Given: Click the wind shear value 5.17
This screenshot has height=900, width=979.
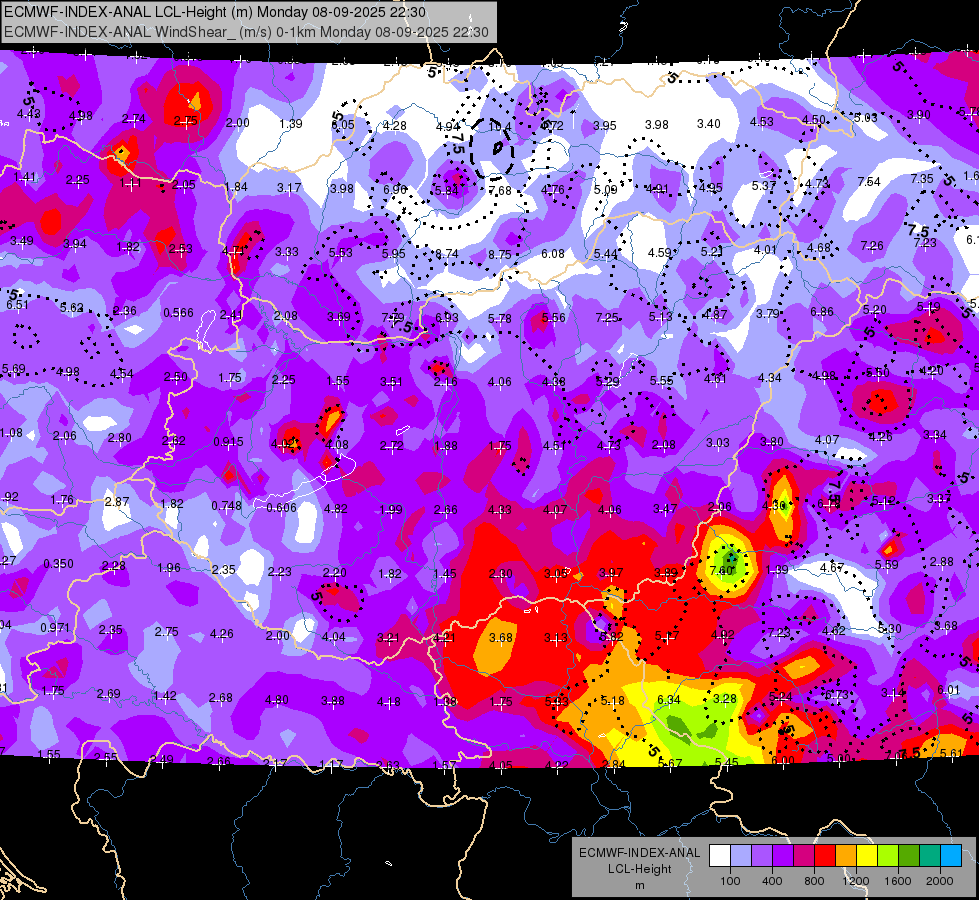Looking at the screenshot, I should tap(667, 636).
